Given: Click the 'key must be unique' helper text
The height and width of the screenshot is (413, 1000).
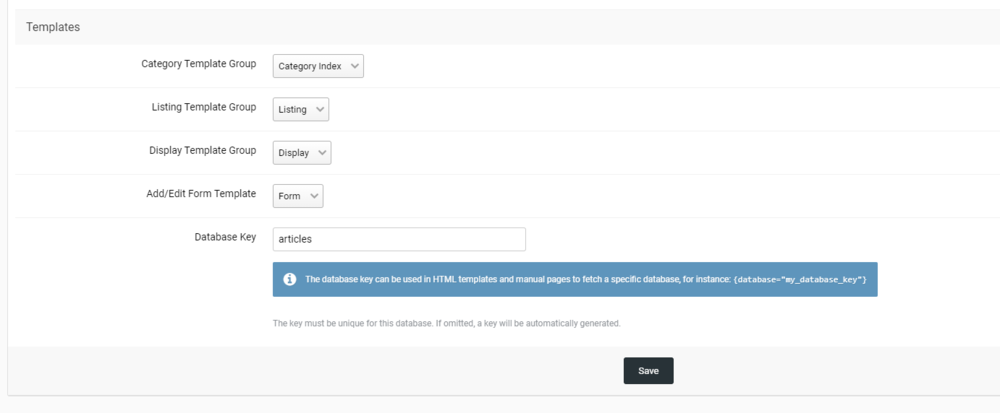Looking at the screenshot, I should [x=447, y=324].
